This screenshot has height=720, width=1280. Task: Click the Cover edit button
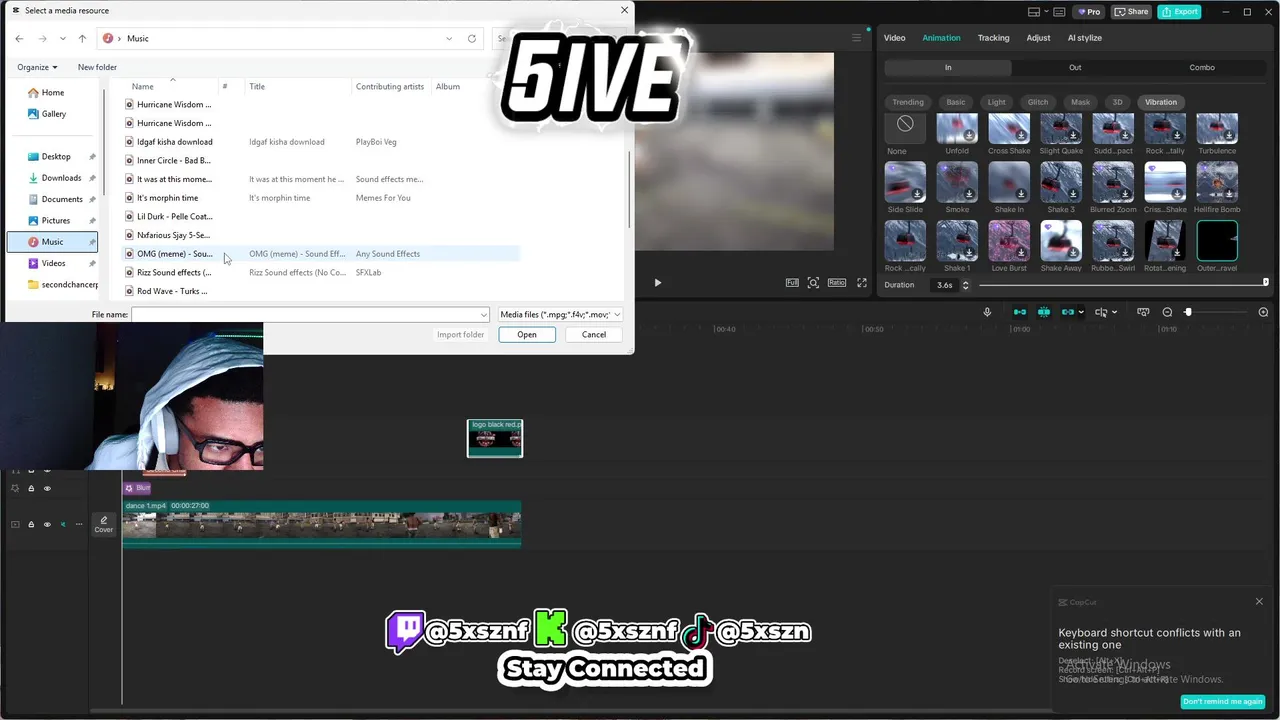pos(104,524)
